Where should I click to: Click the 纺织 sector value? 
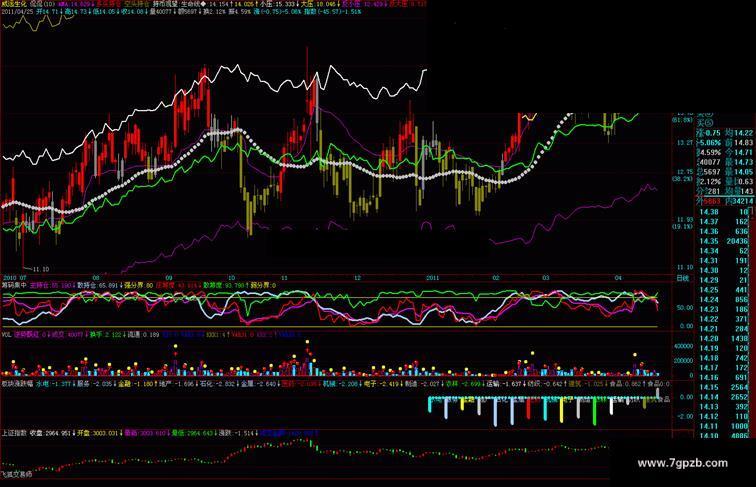[x=545, y=384]
